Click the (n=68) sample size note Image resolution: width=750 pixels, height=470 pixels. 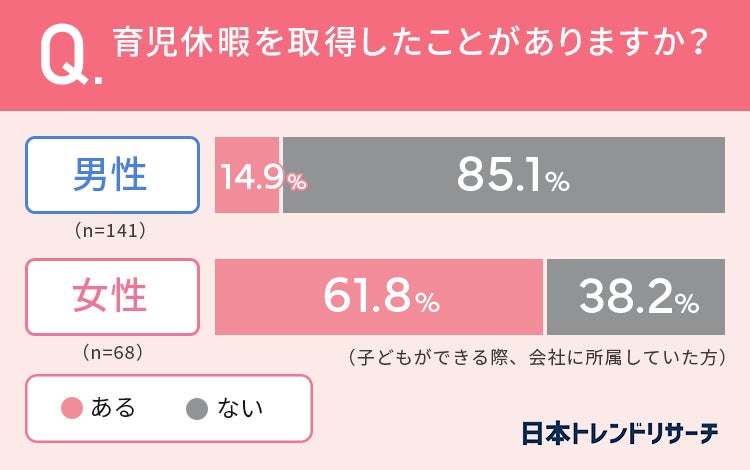[x=111, y=352]
